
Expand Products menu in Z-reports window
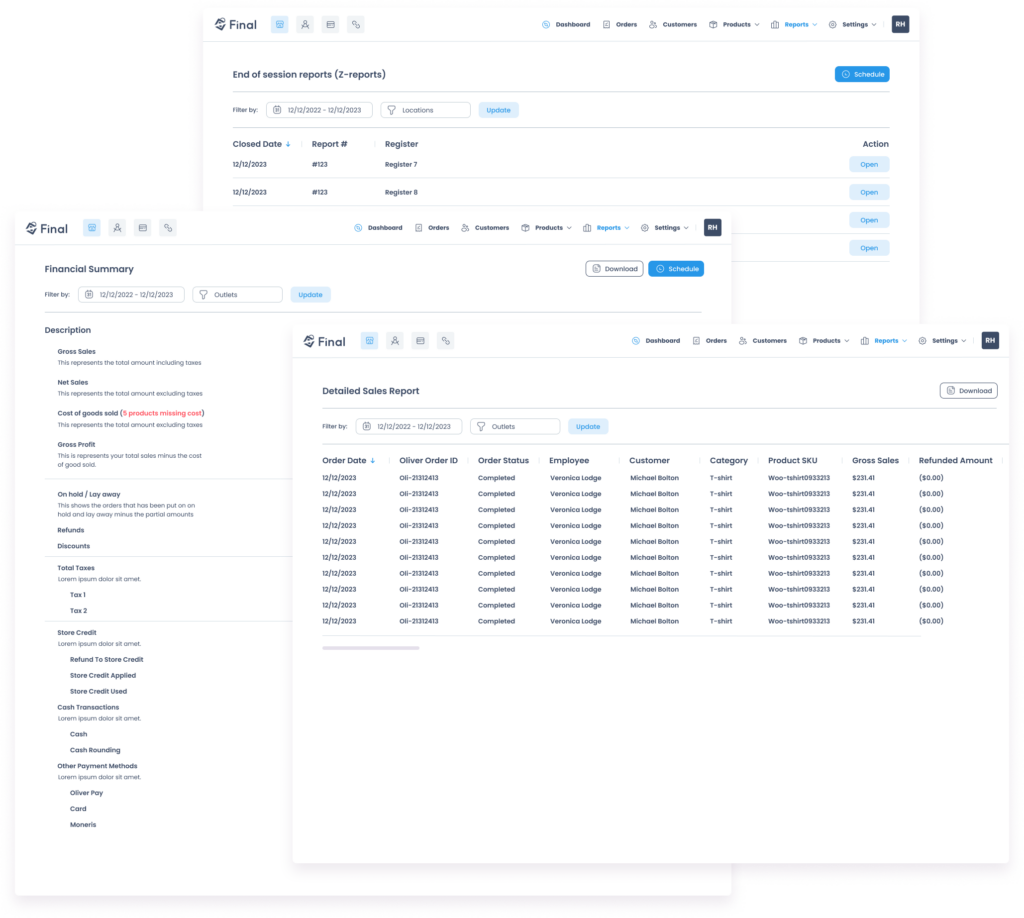(735, 25)
